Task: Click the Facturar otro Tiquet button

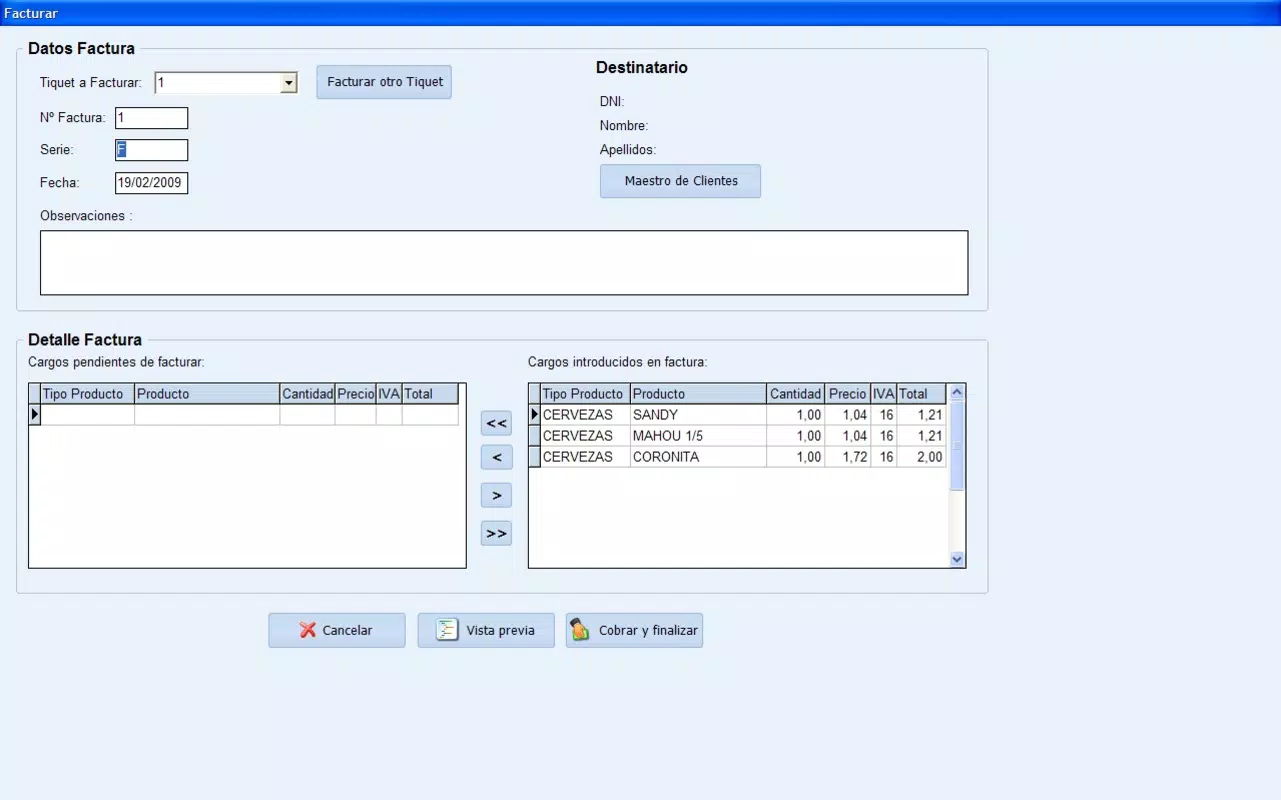Action: point(384,82)
